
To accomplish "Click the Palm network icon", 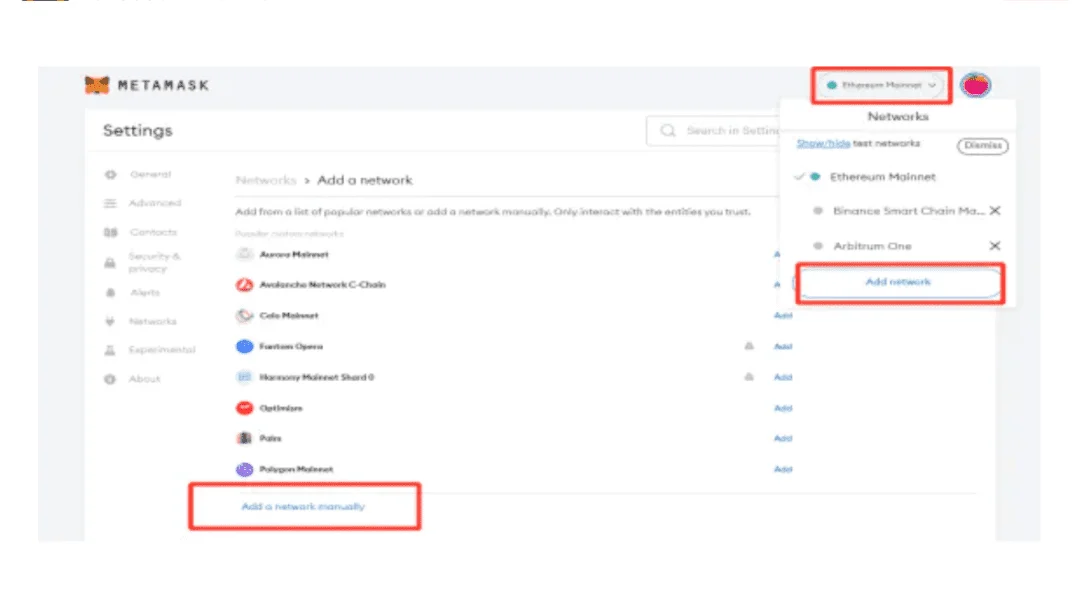I will click(x=244, y=438).
